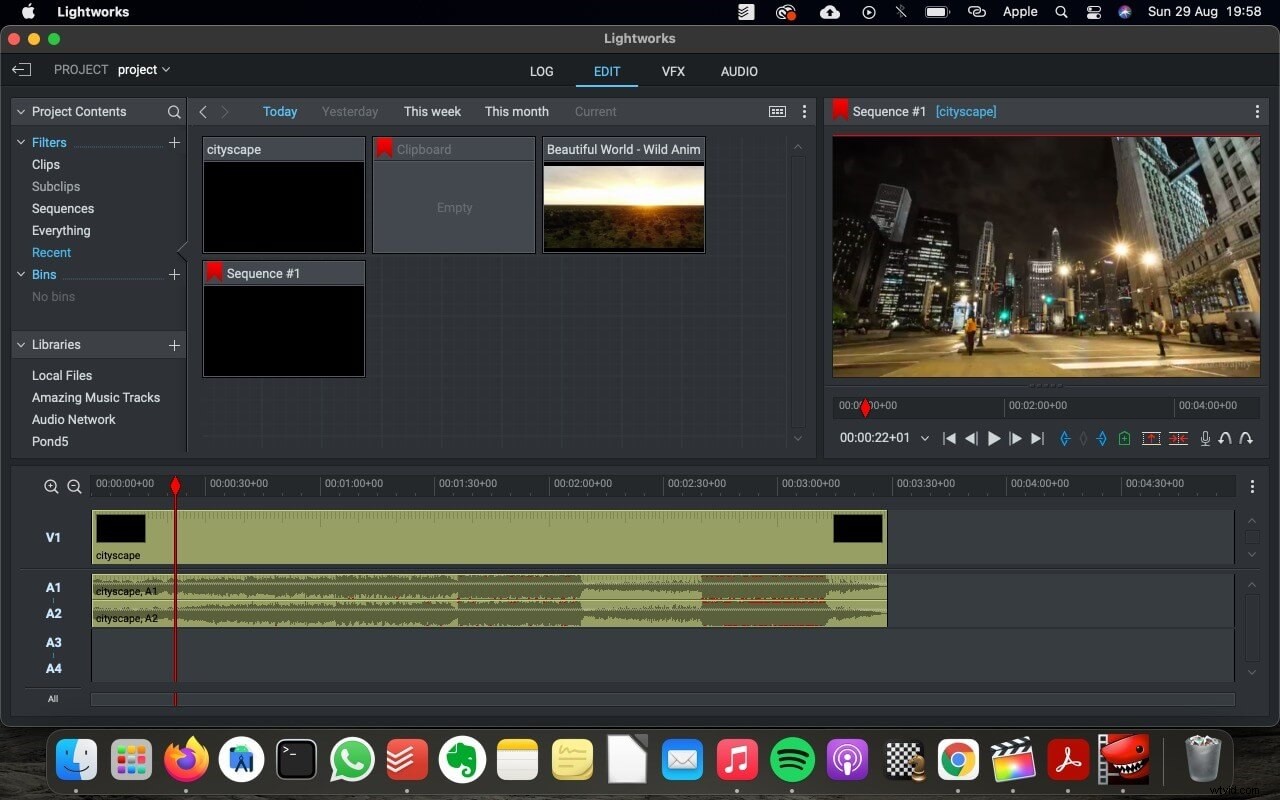The width and height of the screenshot is (1280, 800).
Task: Enable voiceover recording with the microphone icon
Action: (x=1204, y=438)
